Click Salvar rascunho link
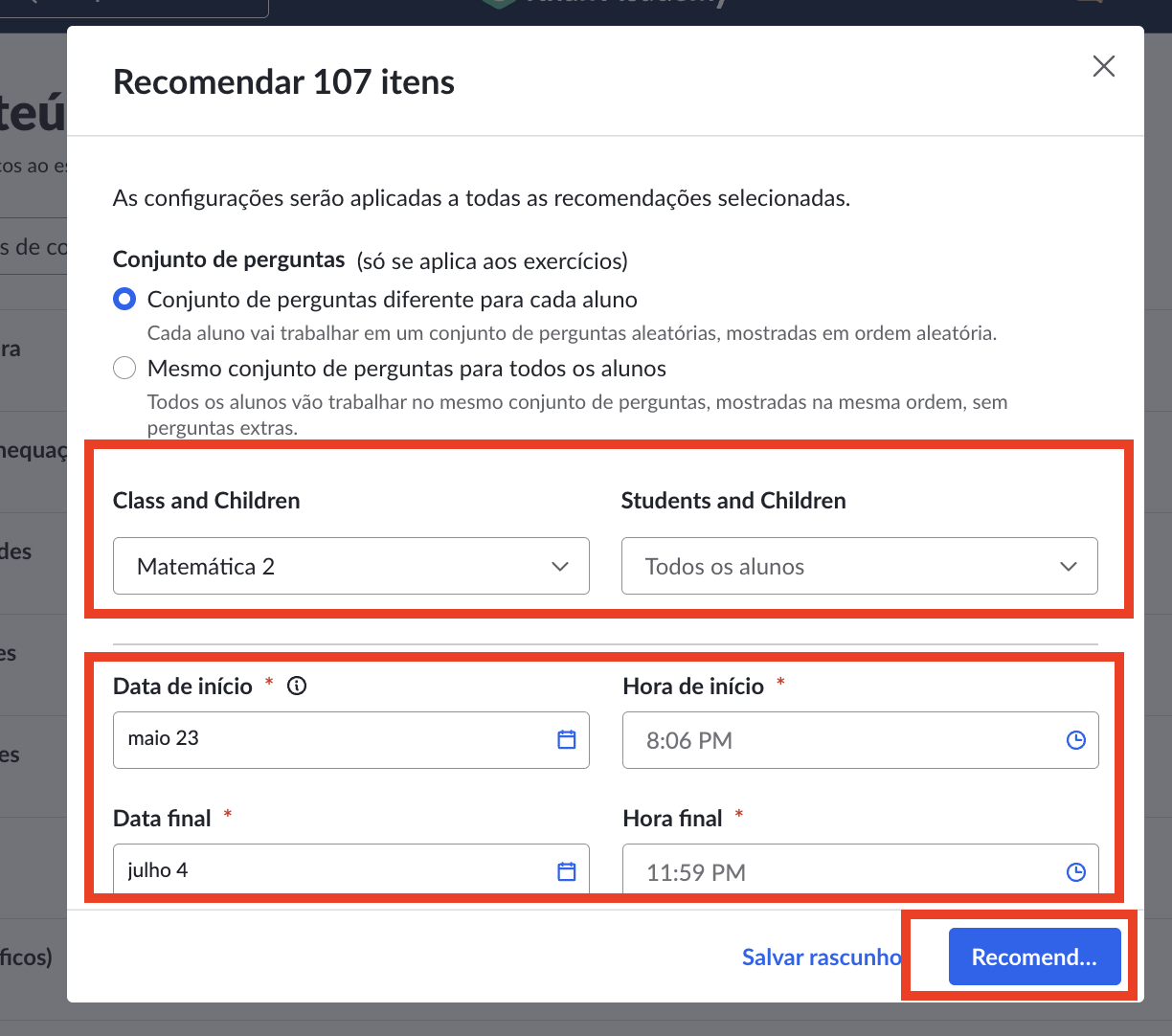Viewport: 1172px width, 1036px height. pos(822,957)
